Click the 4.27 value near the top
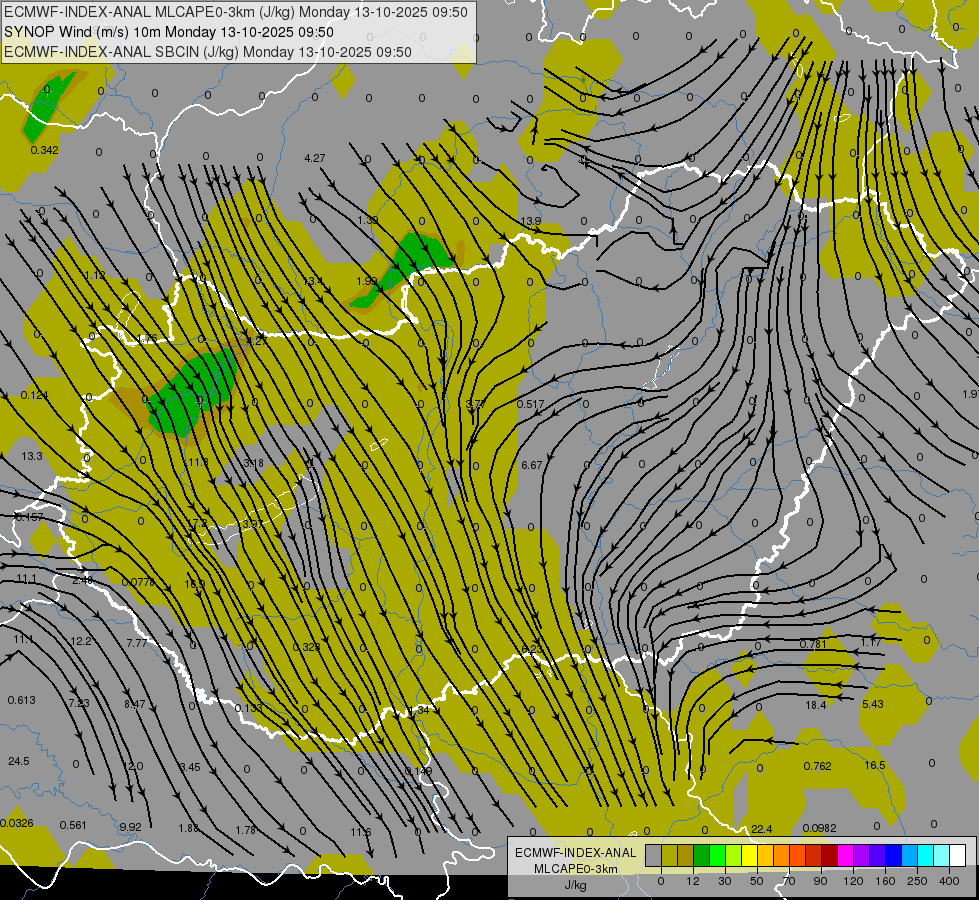Image resolution: width=979 pixels, height=900 pixels. [x=314, y=158]
